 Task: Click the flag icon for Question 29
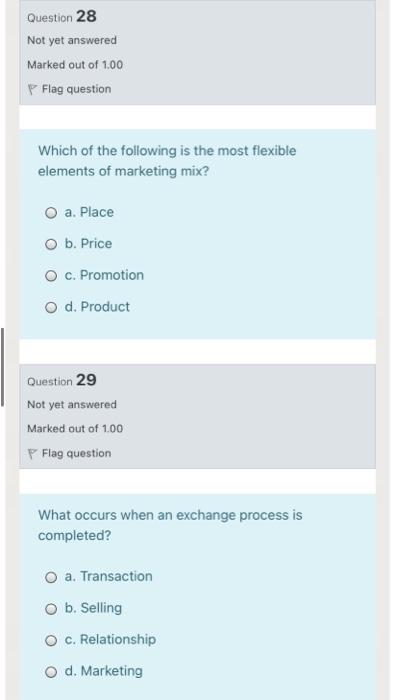(x=31, y=454)
